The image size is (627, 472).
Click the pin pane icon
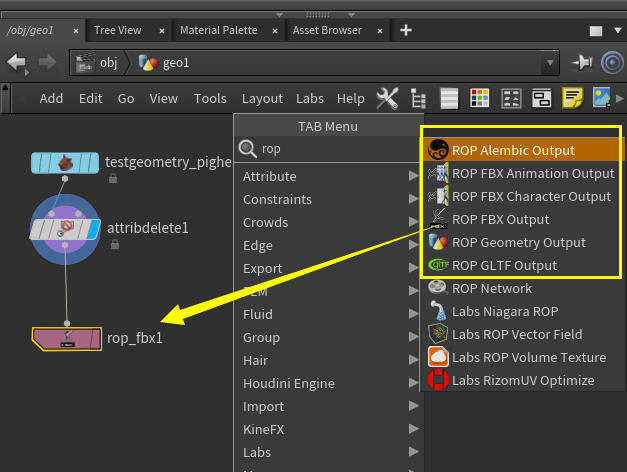tap(582, 63)
